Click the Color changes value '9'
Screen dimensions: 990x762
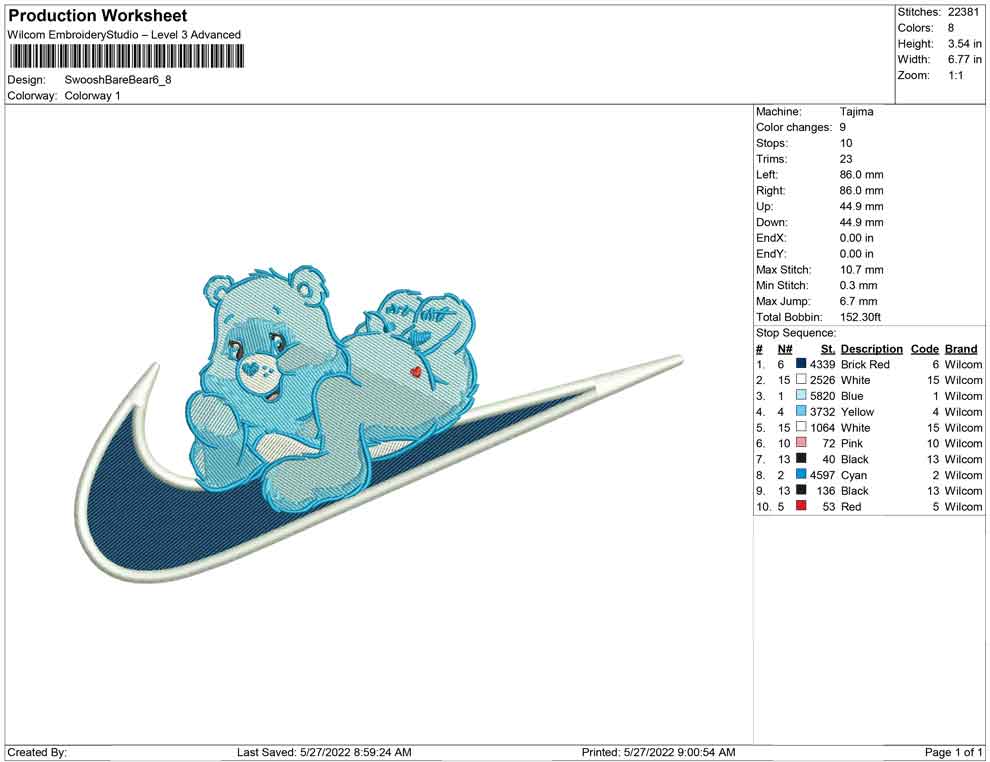tap(843, 128)
